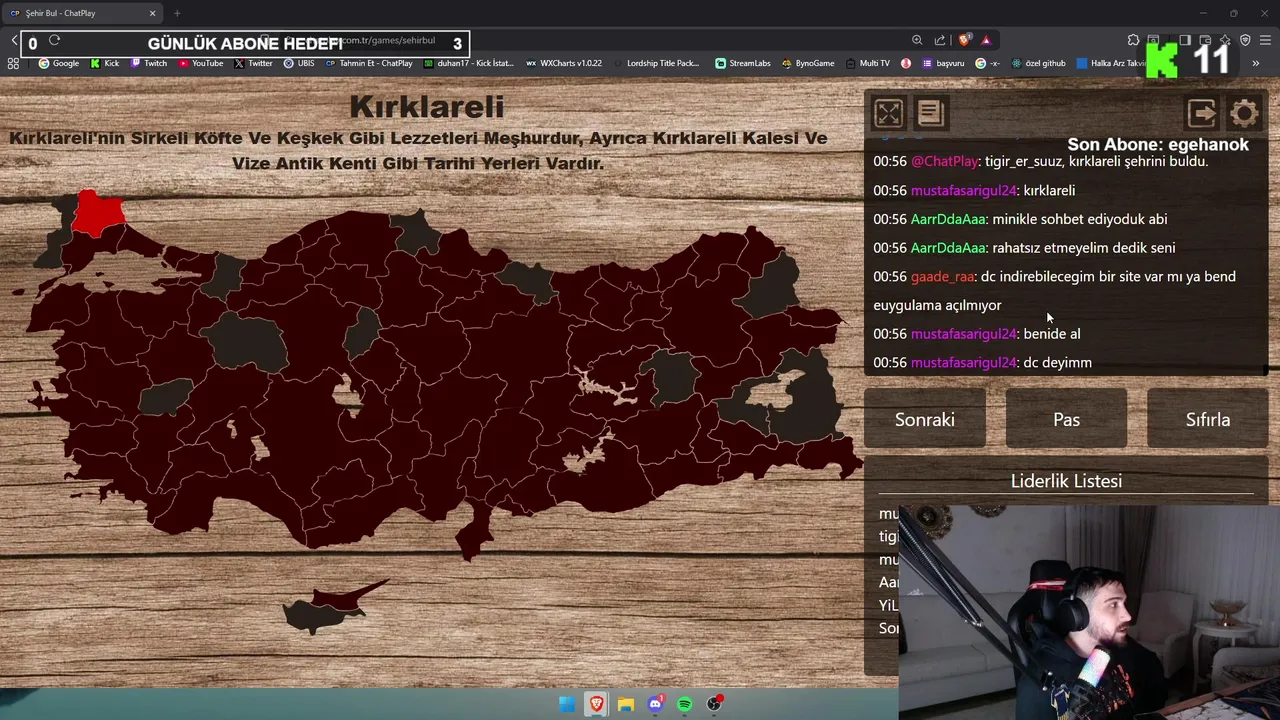Open Discord from the taskbar
1280x720 pixels.
point(655,704)
